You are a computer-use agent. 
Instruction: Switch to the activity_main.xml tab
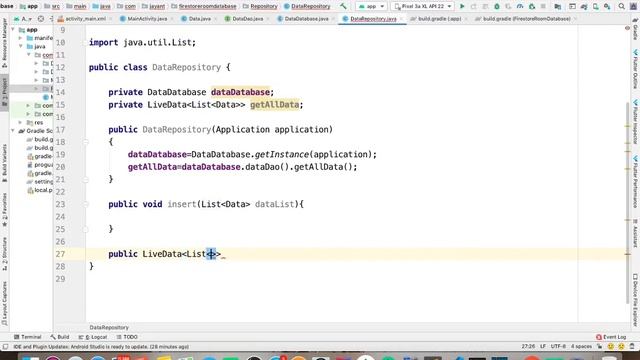coord(85,19)
